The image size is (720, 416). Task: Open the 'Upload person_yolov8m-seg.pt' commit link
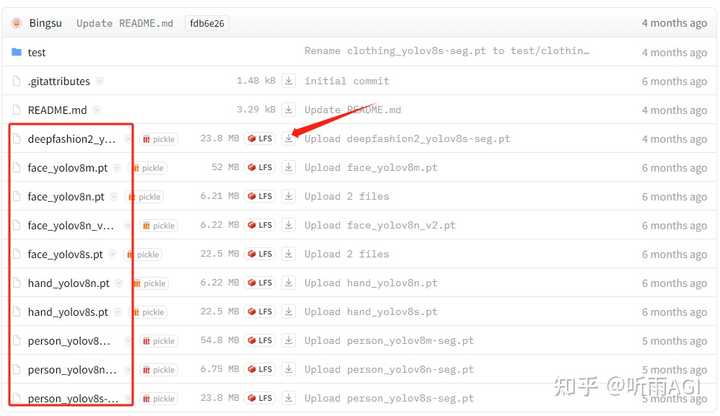click(389, 341)
